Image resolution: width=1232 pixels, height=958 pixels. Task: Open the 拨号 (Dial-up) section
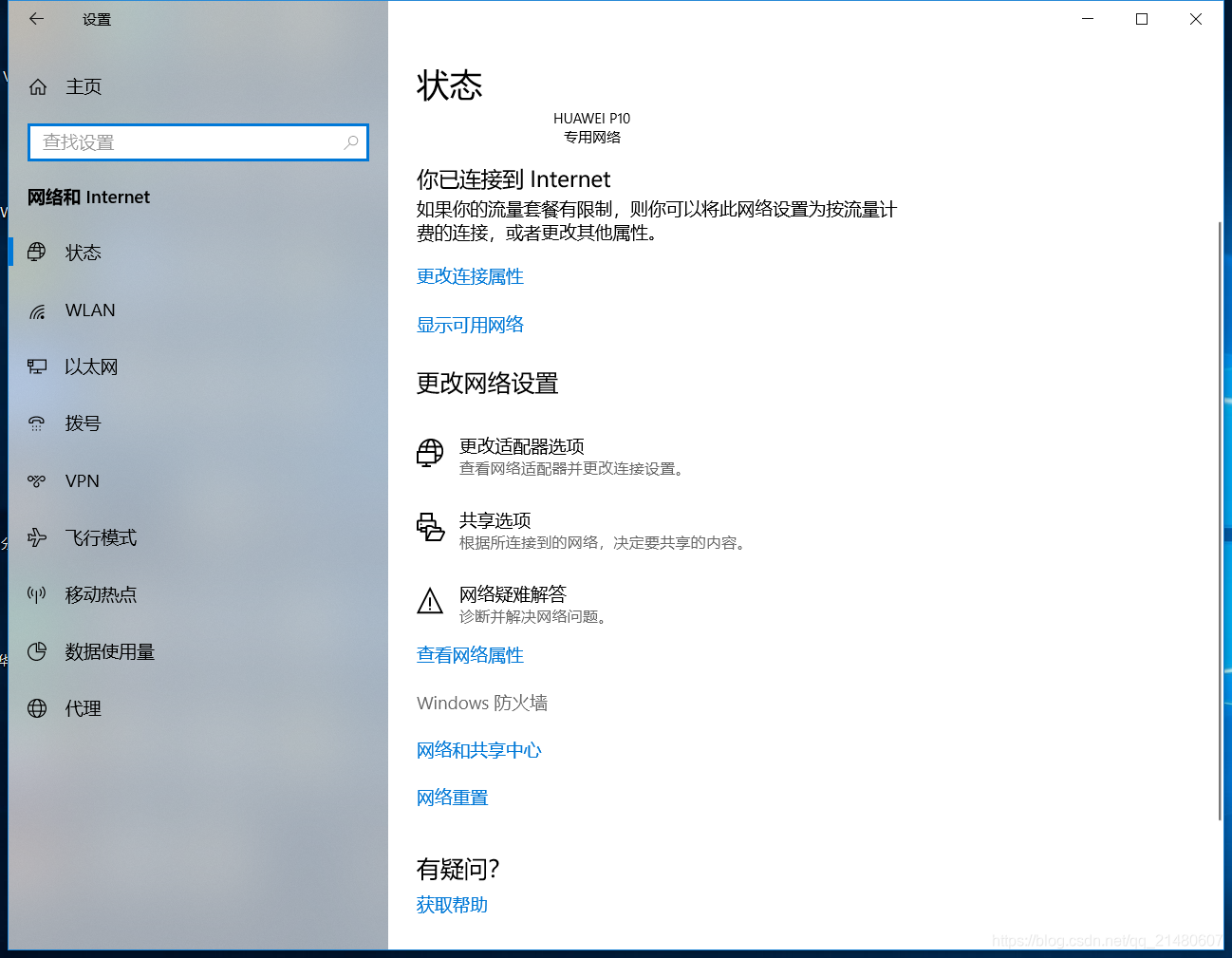point(83,423)
